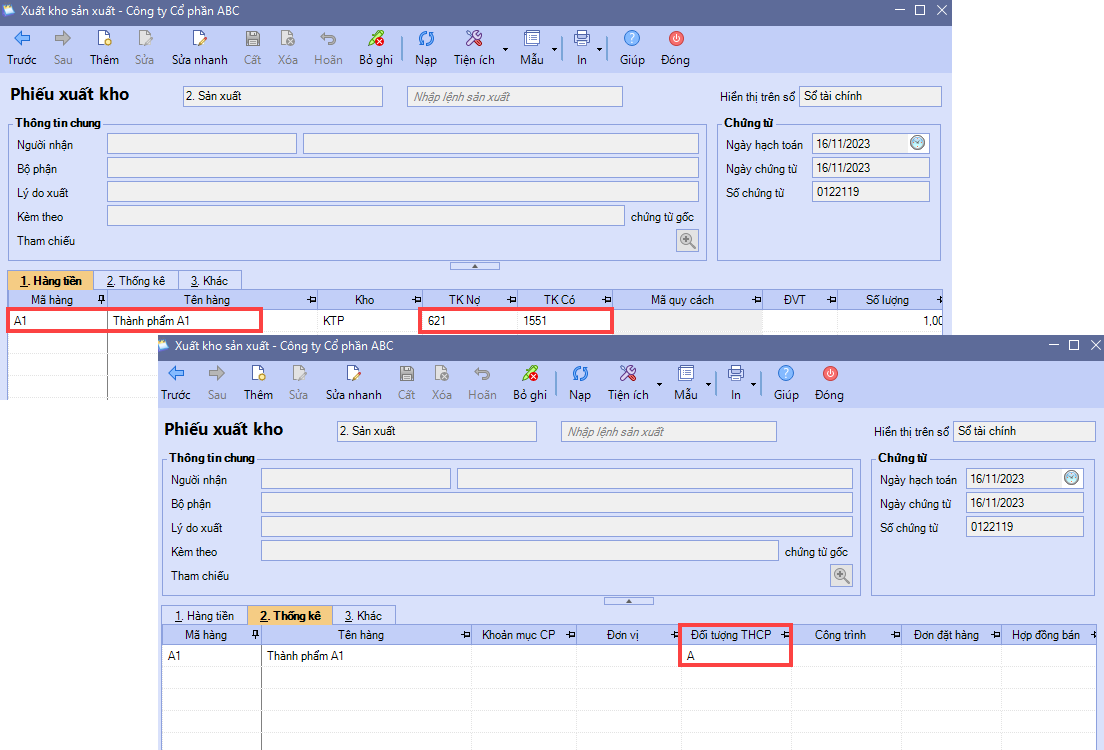Click Nhập lệnh sản xuất field in front window

pos(668,431)
